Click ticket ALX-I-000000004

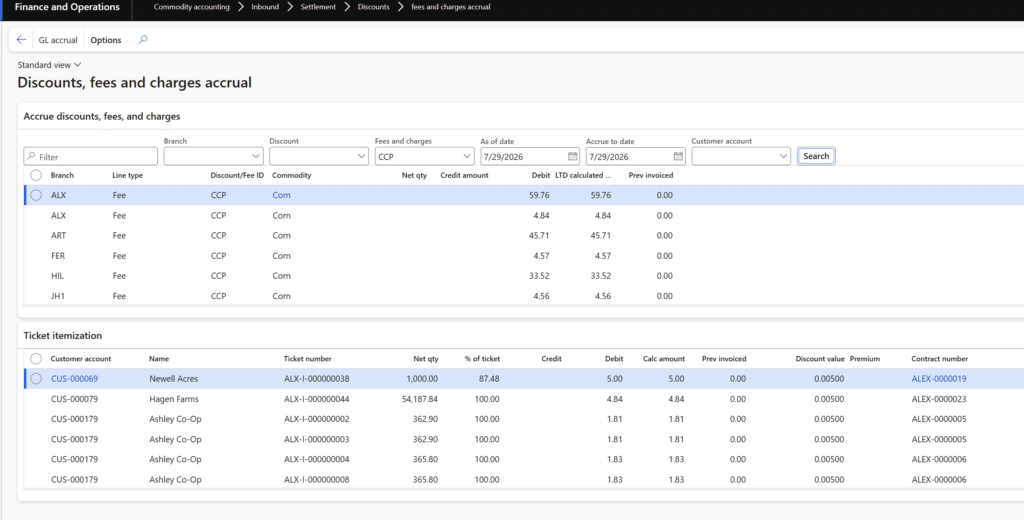point(317,460)
